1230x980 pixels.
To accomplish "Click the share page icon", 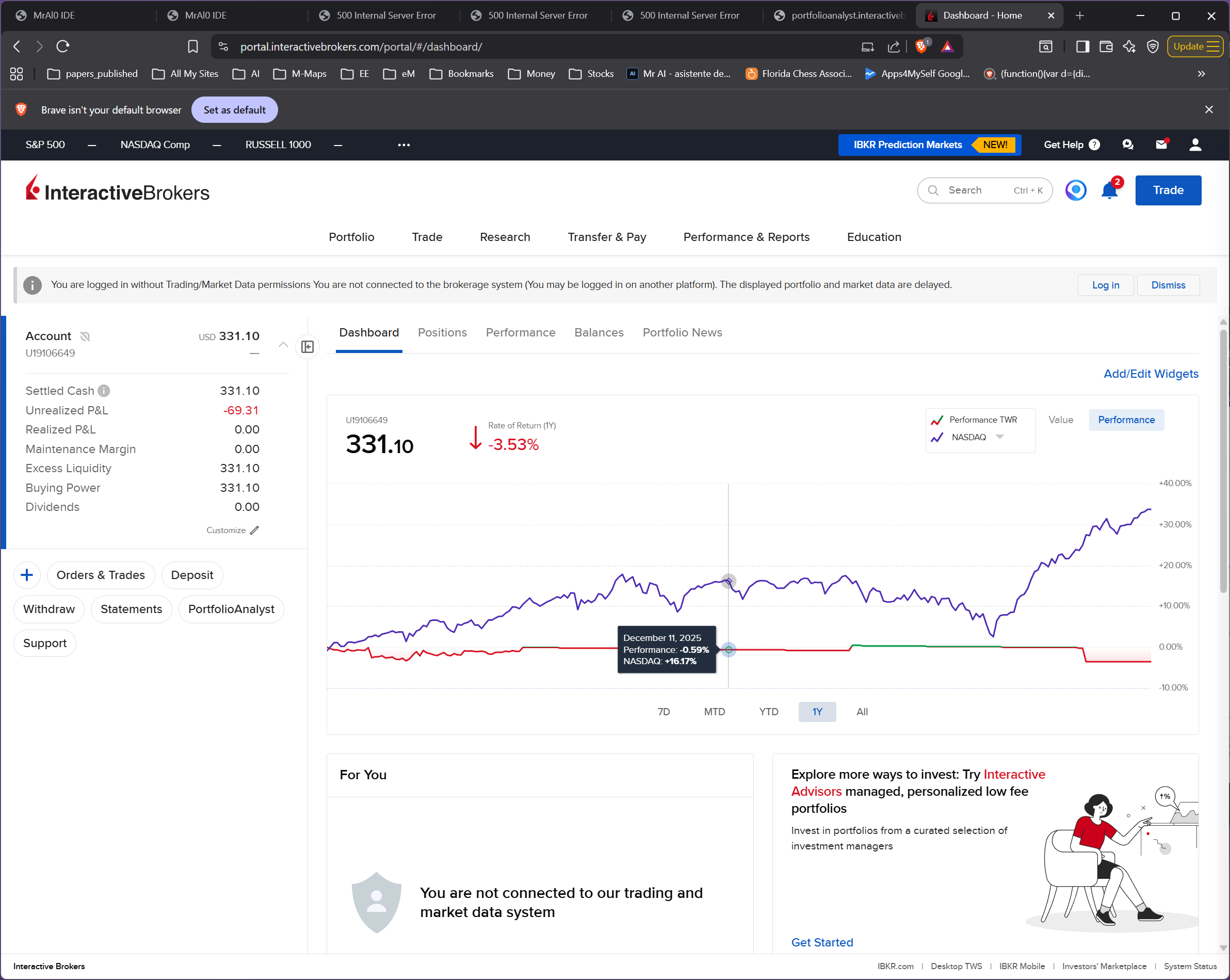I will pyautogui.click(x=894, y=46).
